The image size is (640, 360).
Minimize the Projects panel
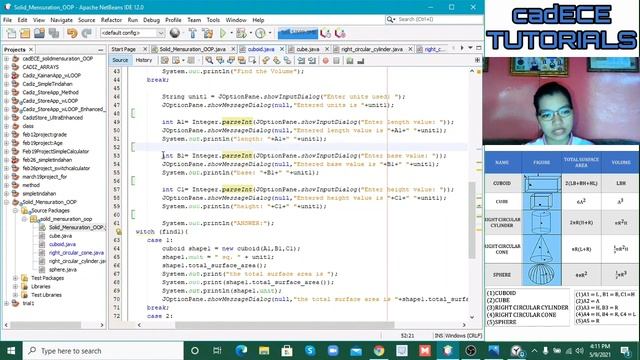pos(101,49)
